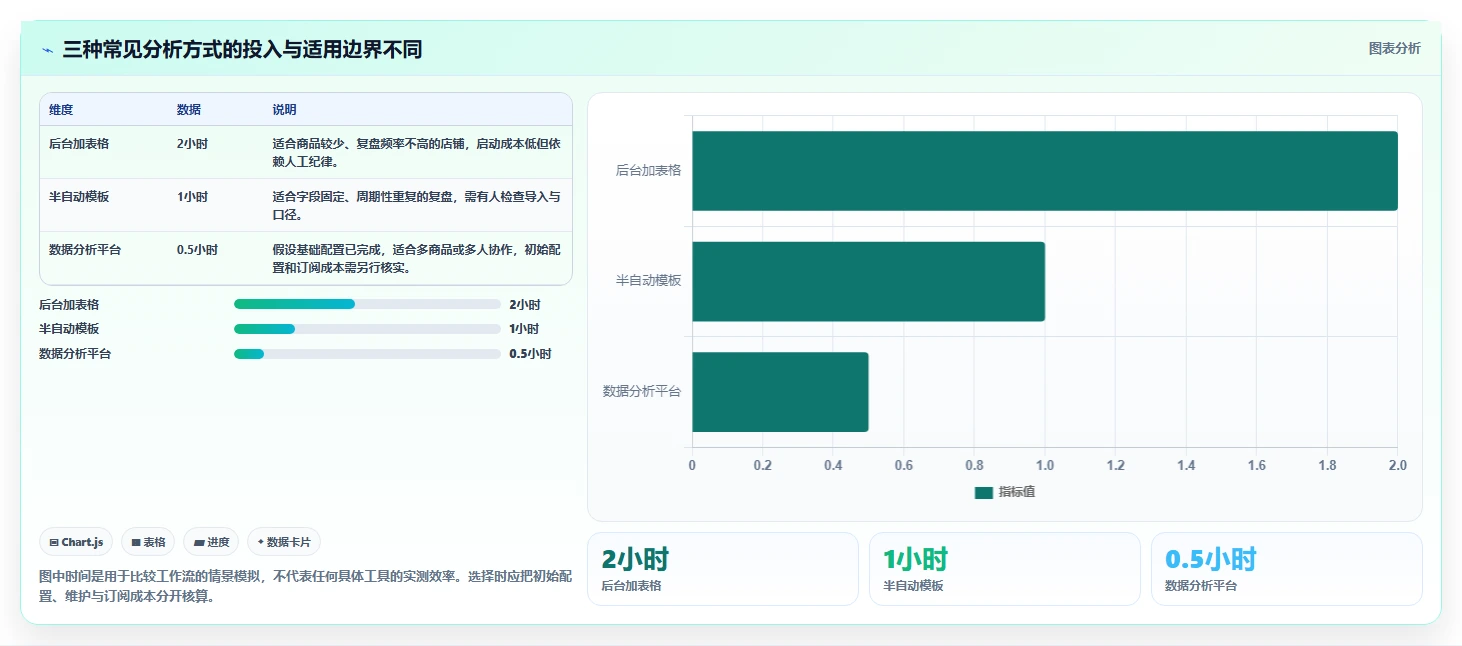Click the footnote starting 图中时间是用于比较
Image resolution: width=1462 pixels, height=646 pixels.
click(306, 587)
